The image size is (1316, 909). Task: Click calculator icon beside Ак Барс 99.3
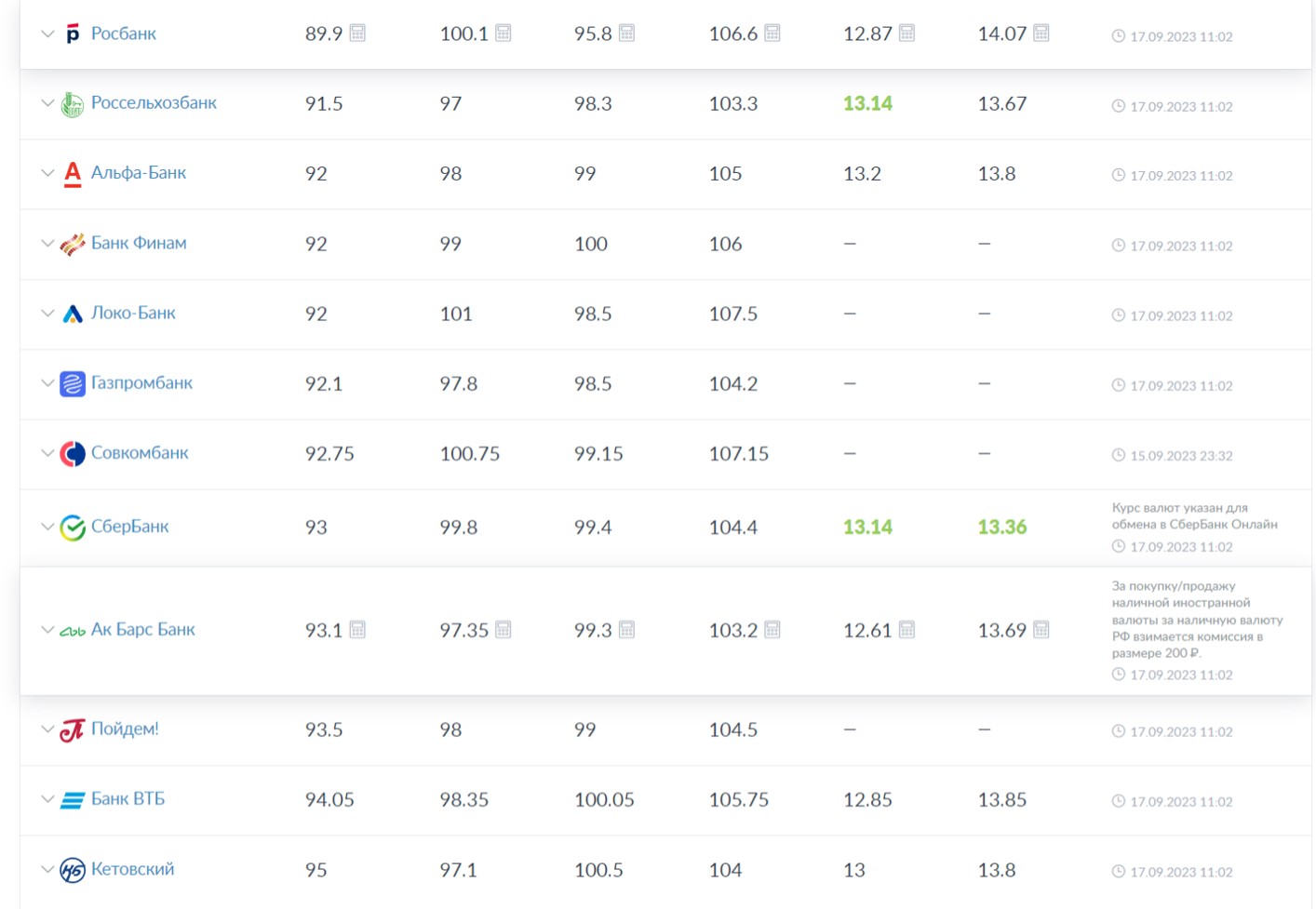click(627, 630)
